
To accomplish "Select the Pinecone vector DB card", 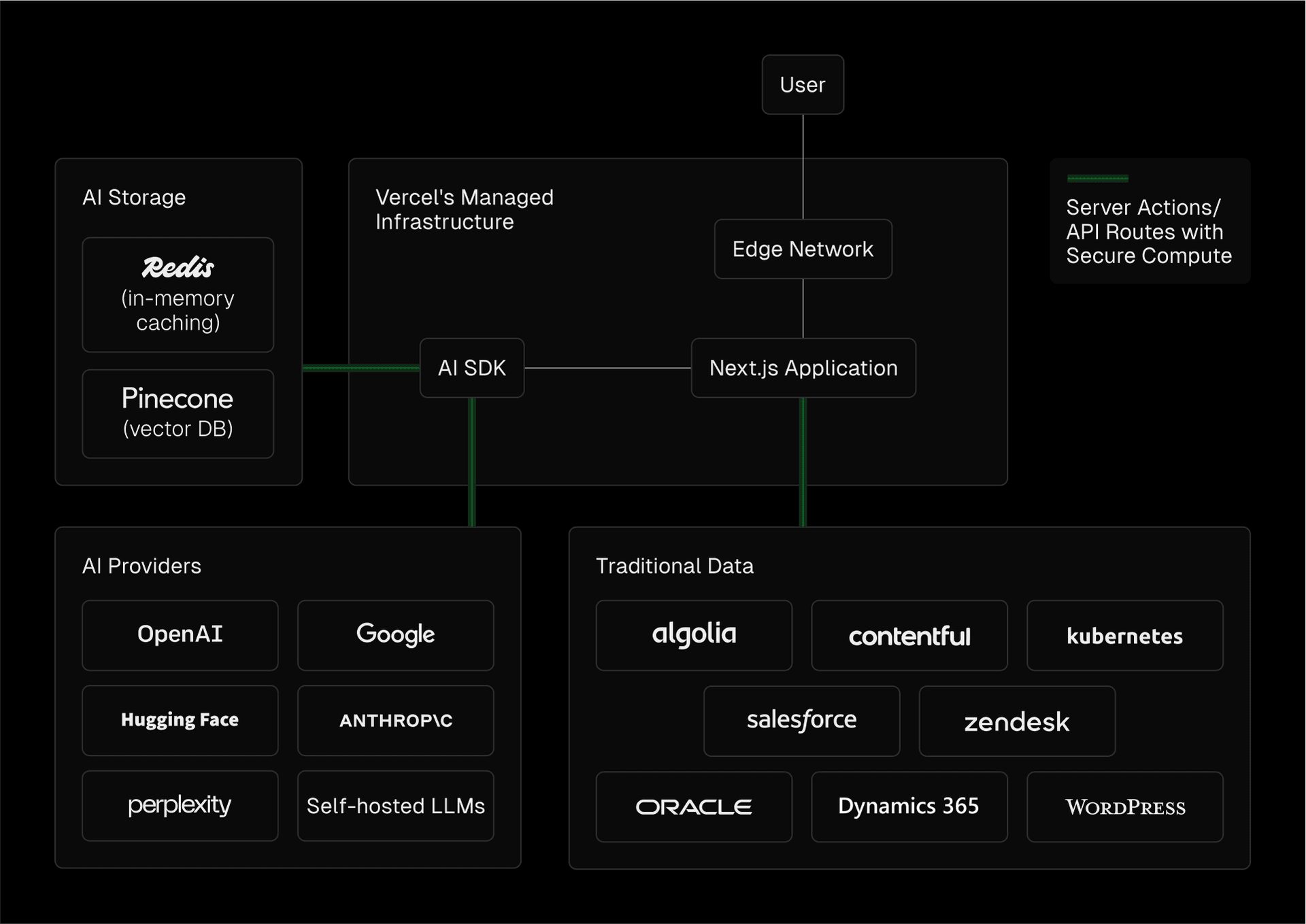I will 178,413.
